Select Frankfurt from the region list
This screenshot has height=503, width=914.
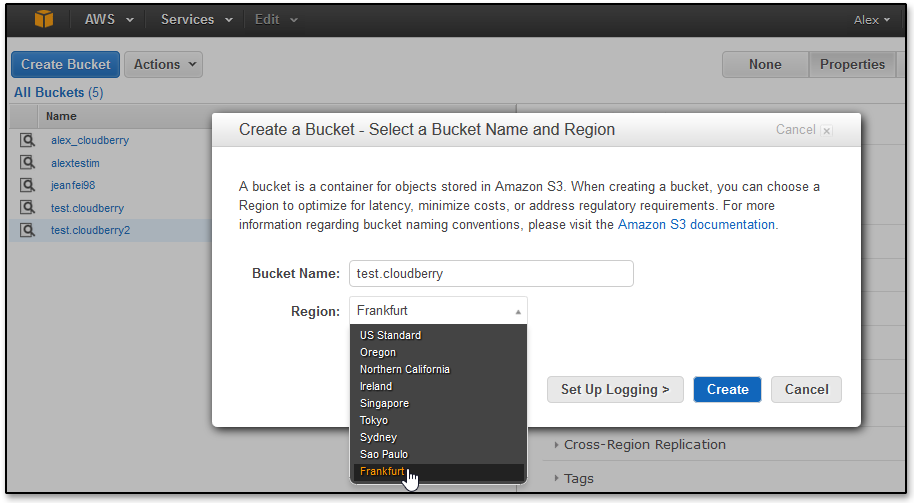[382, 472]
